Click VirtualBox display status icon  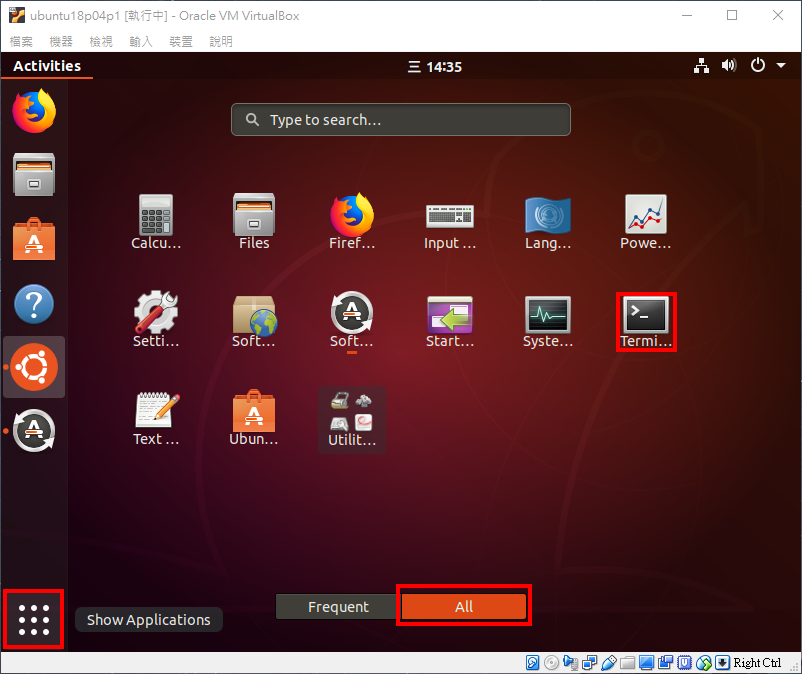tap(647, 663)
